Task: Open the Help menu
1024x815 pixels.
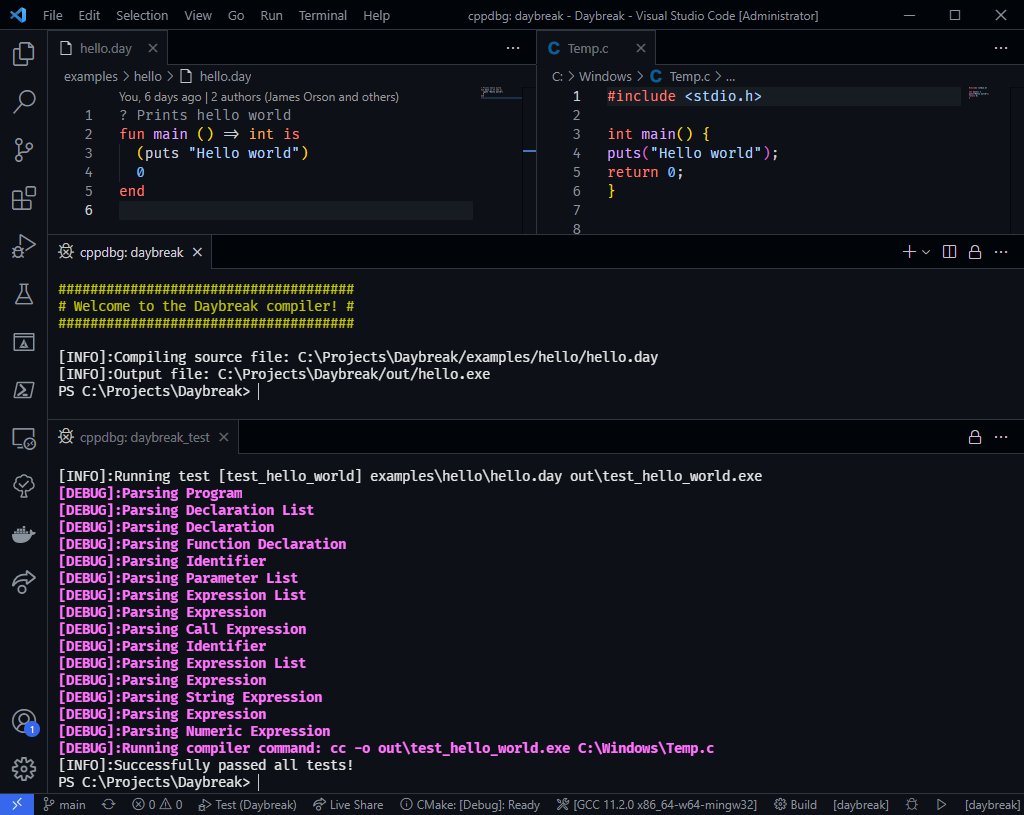Action: pos(376,15)
